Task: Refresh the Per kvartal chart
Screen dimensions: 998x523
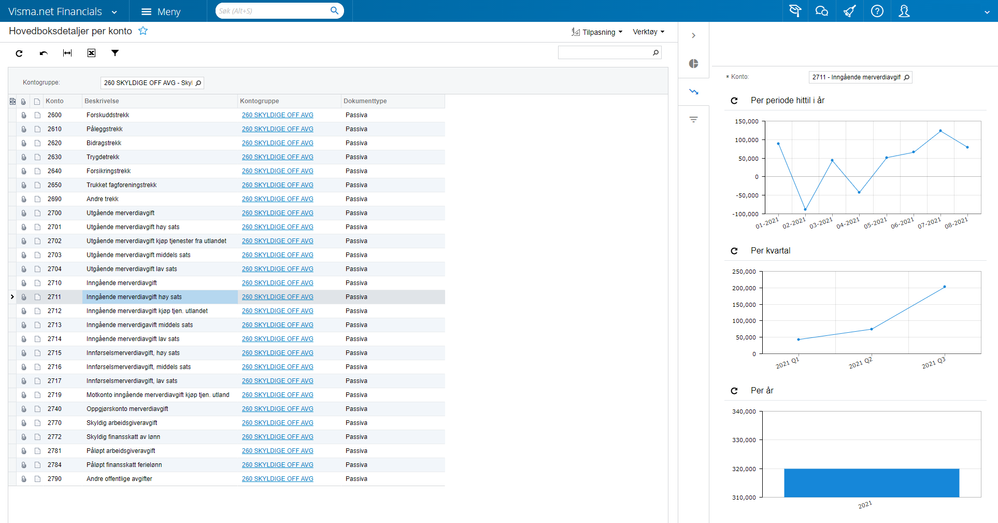Action: point(734,251)
